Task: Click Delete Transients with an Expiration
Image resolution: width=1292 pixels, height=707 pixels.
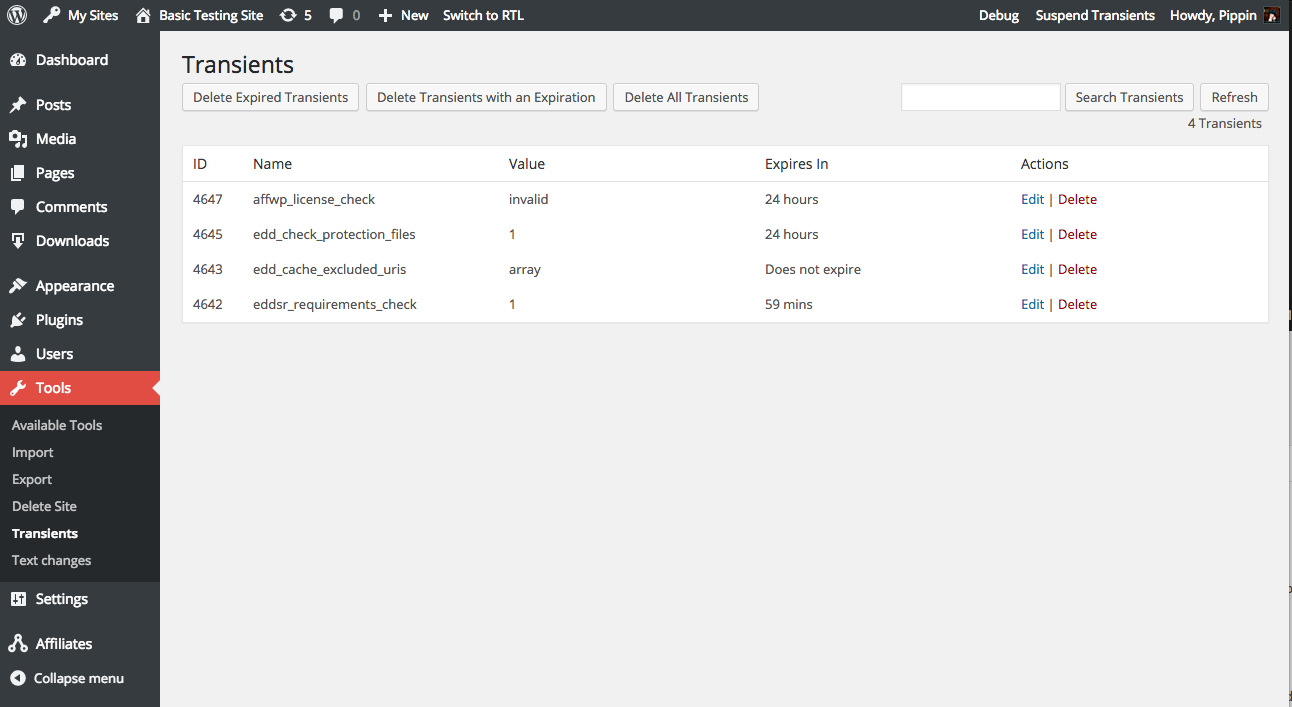Action: [486, 97]
